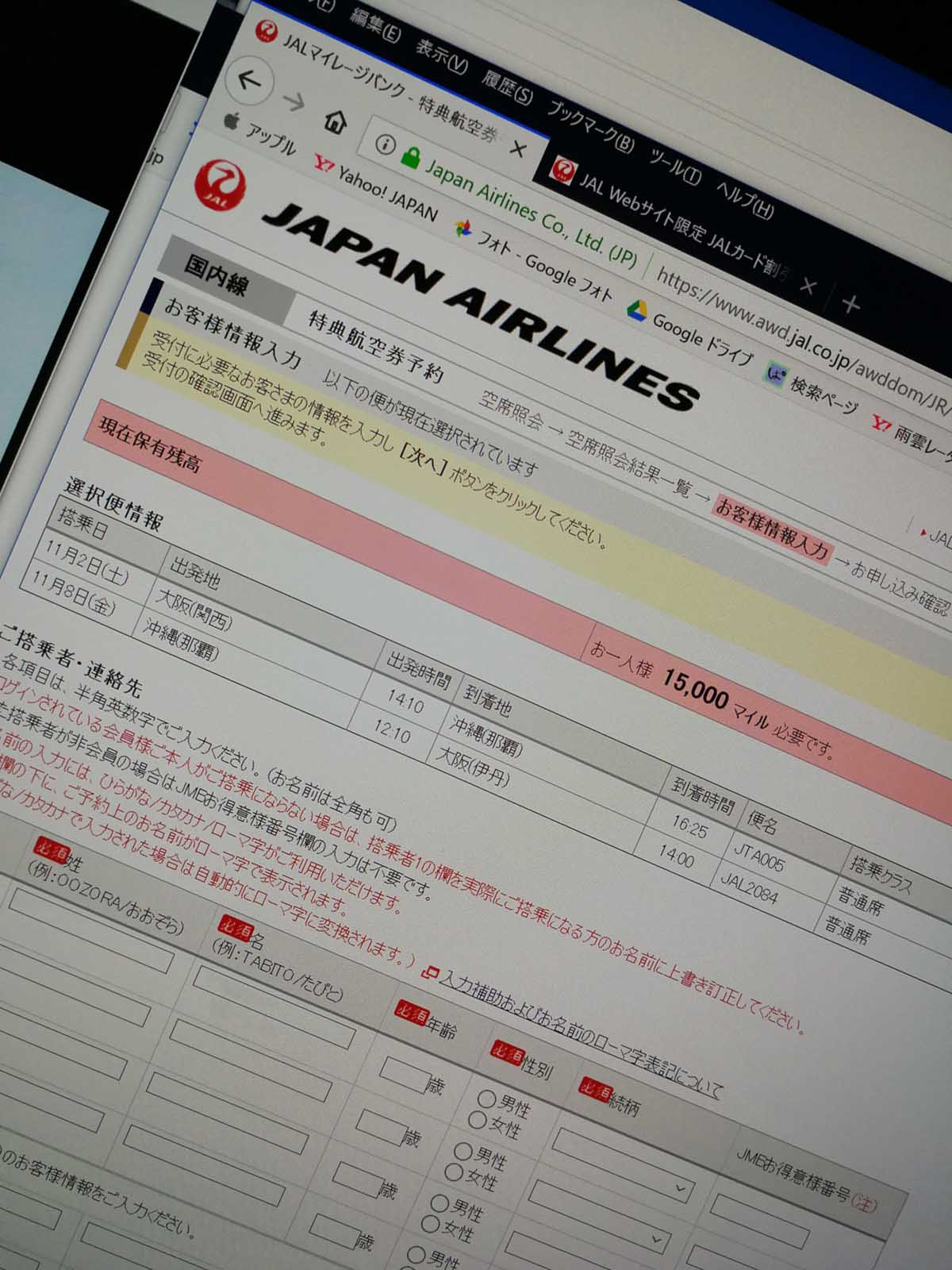The width and height of the screenshot is (952, 1270).
Task: Open the フォト - Google フォト bookmark
Action: [532, 260]
